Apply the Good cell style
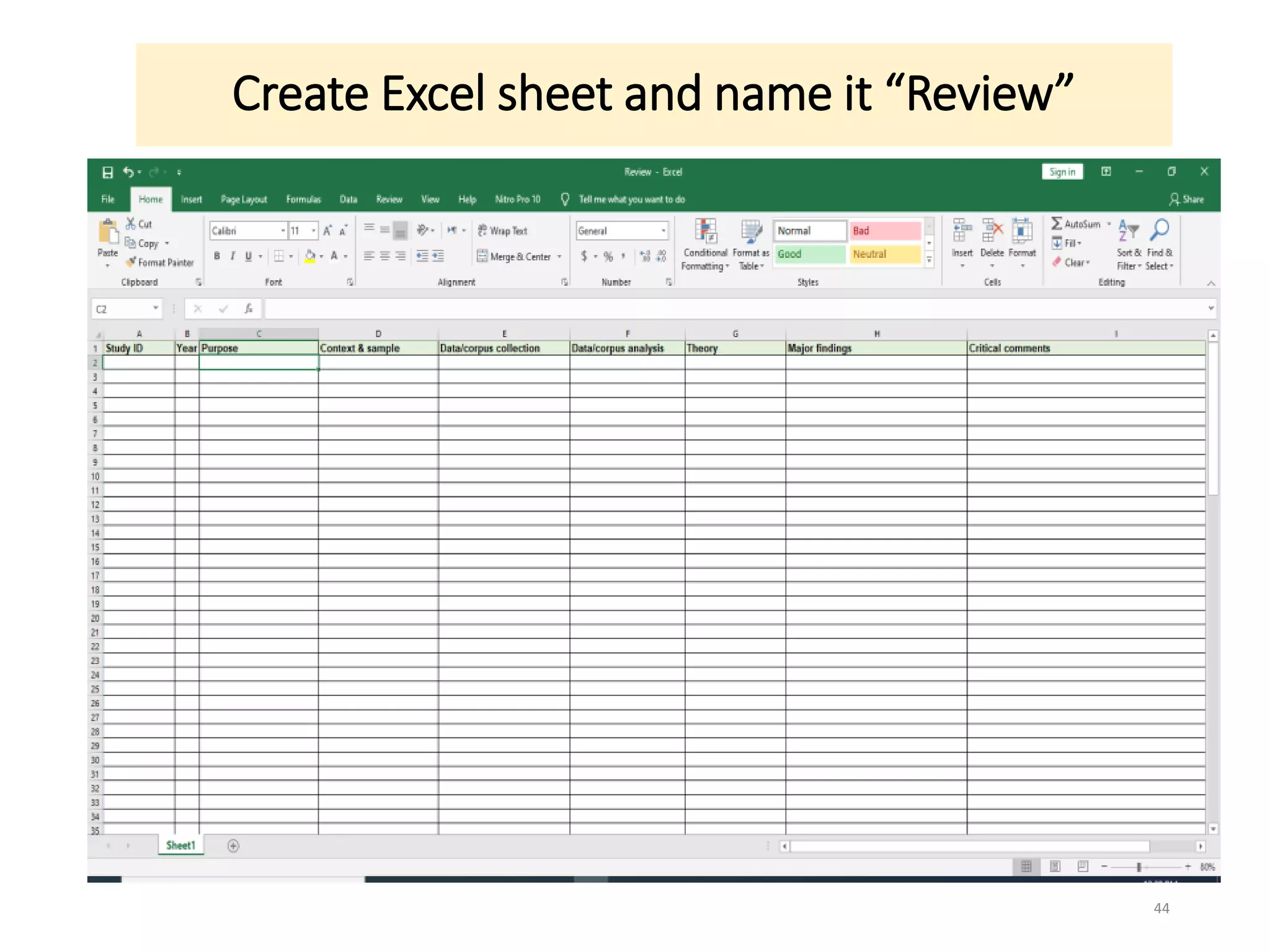The height and width of the screenshot is (952, 1270). [x=810, y=254]
